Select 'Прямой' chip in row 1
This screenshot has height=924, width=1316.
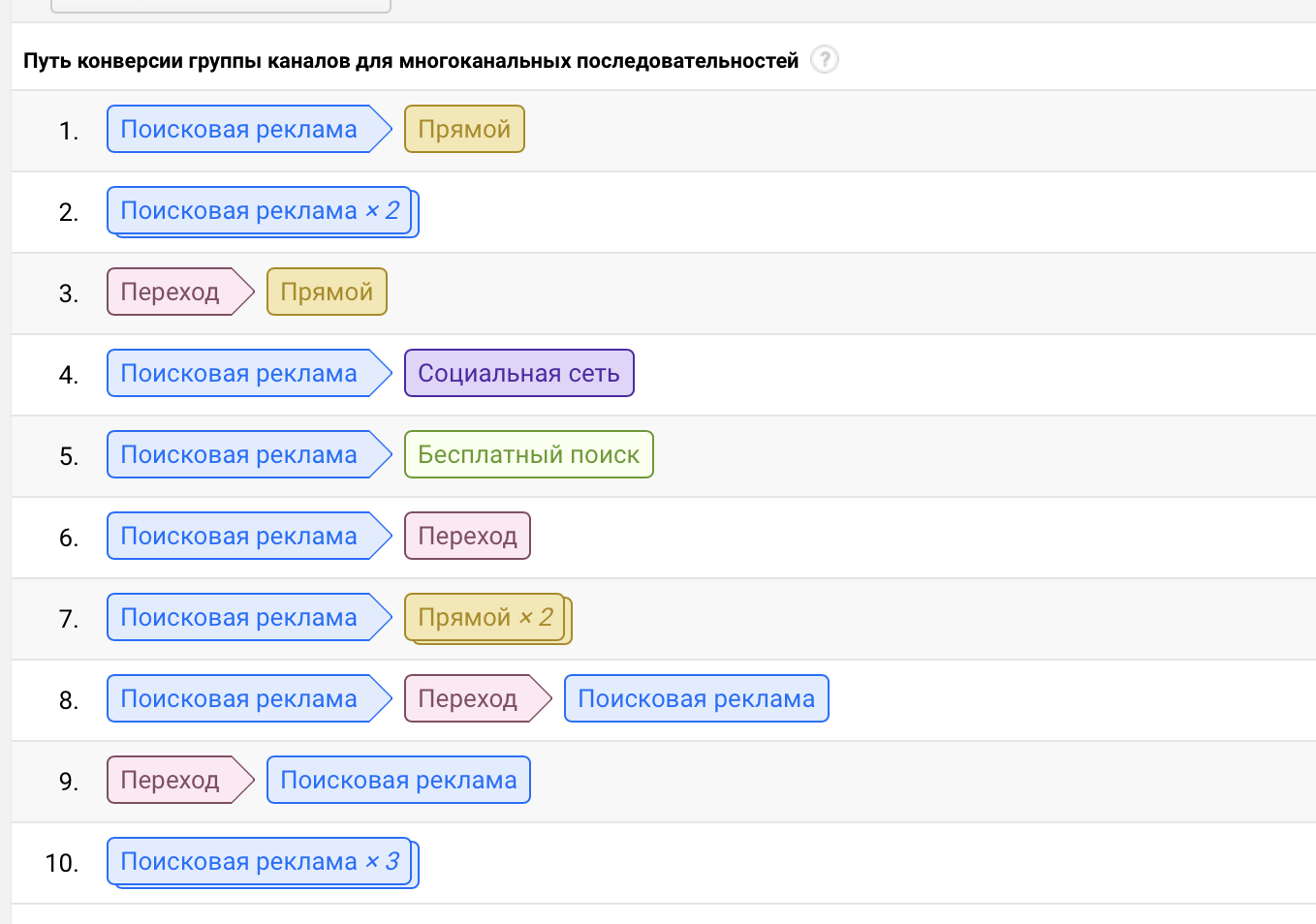point(464,129)
